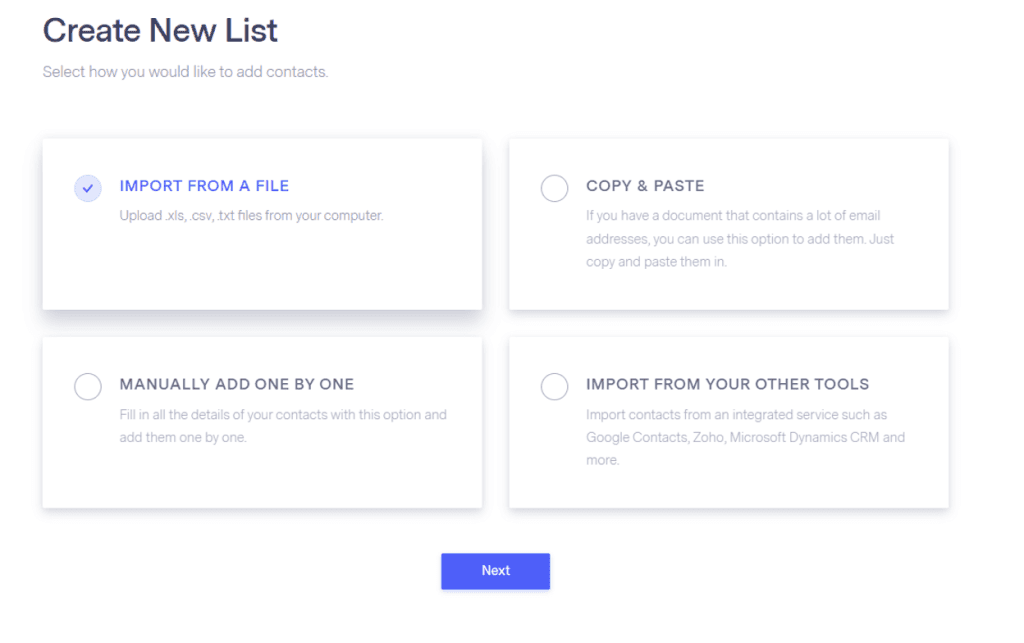The image size is (1024, 643).
Task: Click the 'If you have a document' description
Action: (733, 215)
